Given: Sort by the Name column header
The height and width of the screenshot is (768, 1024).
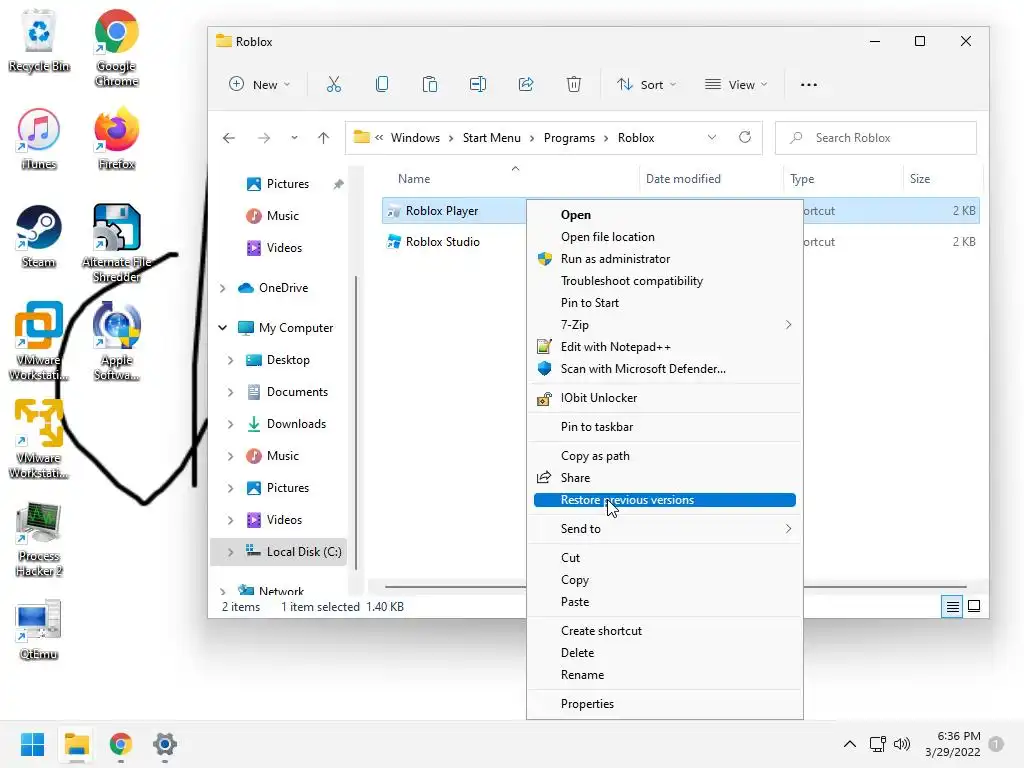Looking at the screenshot, I should pos(414,179).
